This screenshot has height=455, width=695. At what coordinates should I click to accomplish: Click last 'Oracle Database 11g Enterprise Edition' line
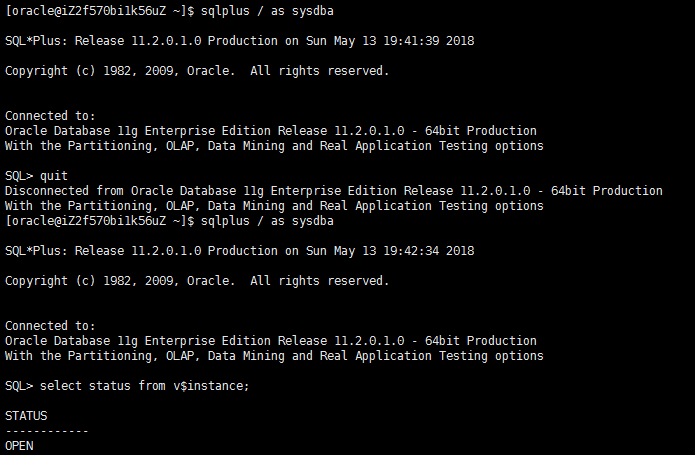270,341
